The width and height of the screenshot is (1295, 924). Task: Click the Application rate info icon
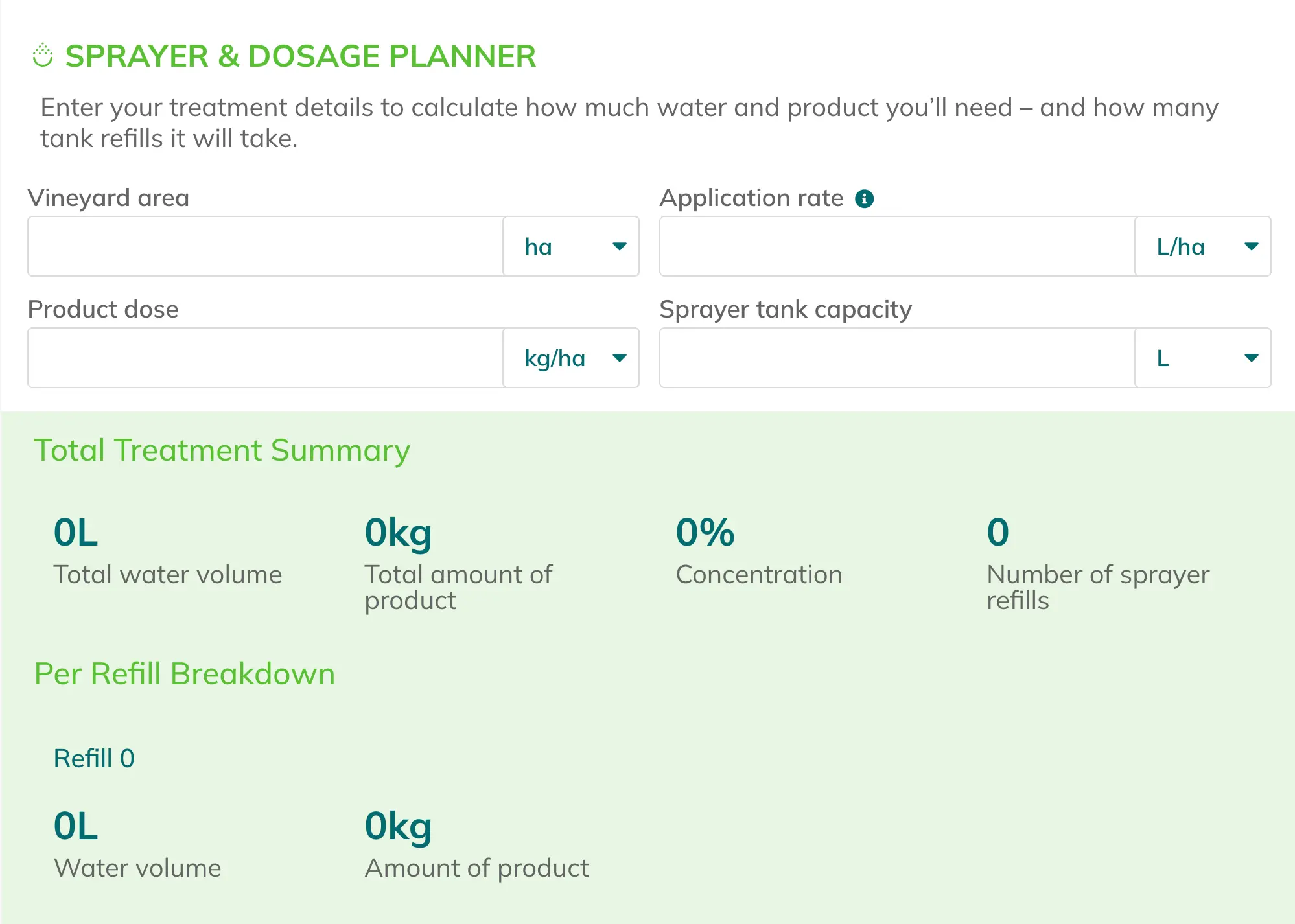(864, 198)
